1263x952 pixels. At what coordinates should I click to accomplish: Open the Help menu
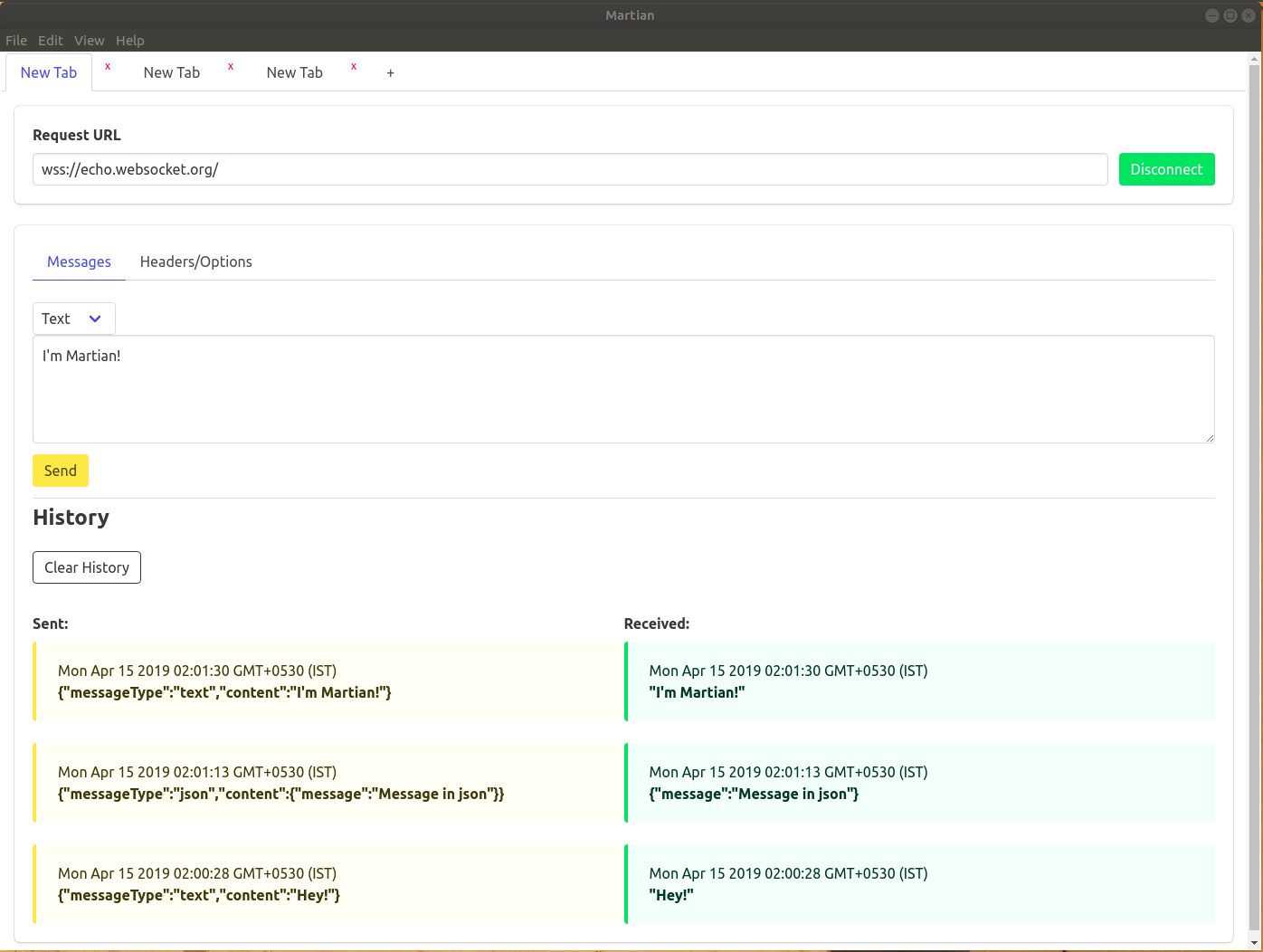[130, 40]
